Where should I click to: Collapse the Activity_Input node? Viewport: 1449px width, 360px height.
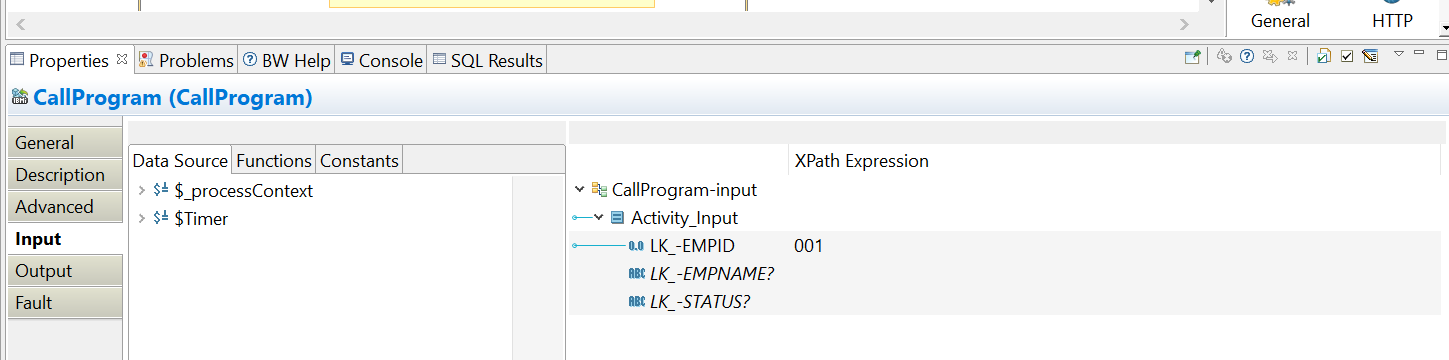coord(599,218)
